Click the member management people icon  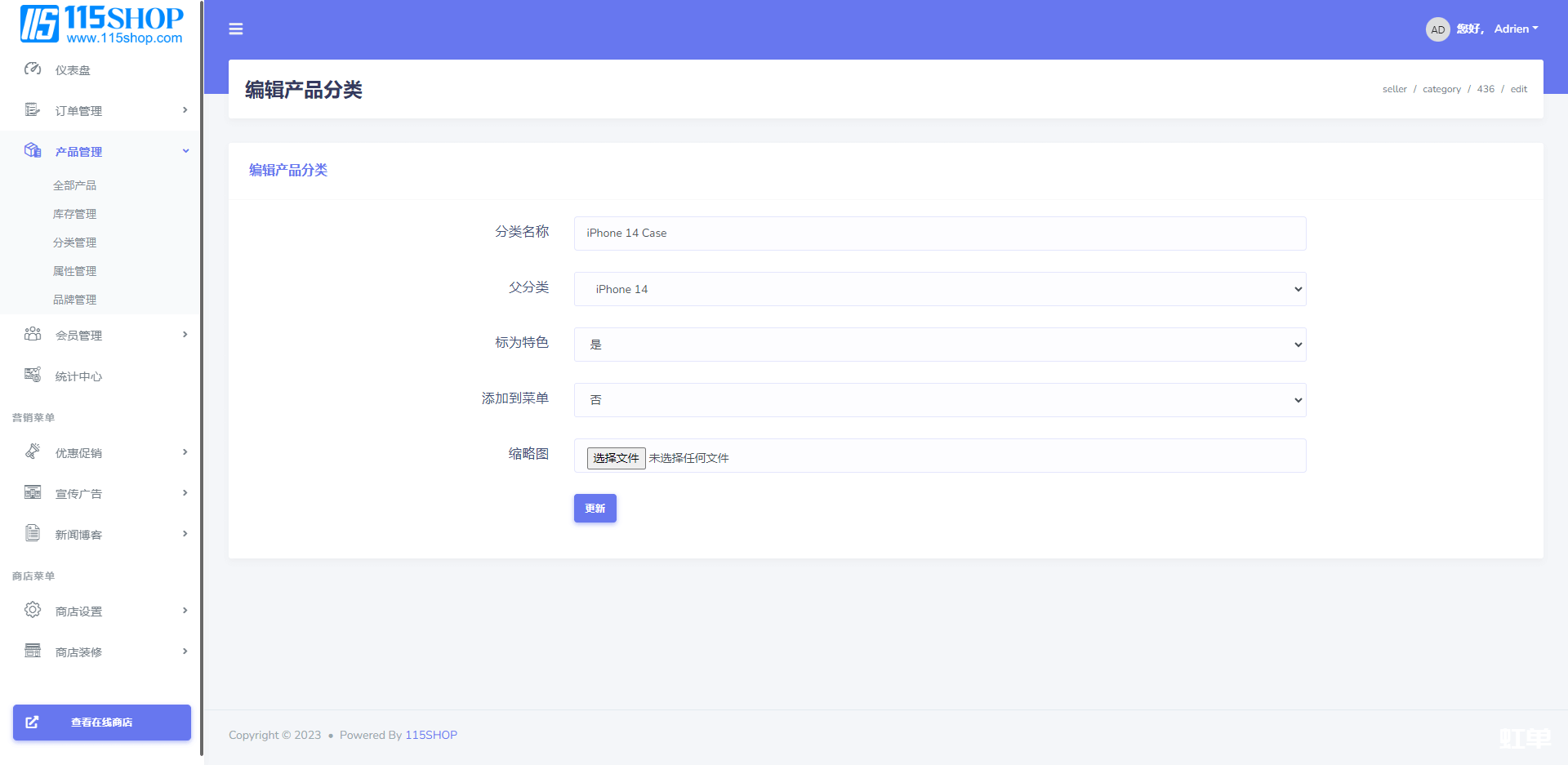tap(33, 334)
